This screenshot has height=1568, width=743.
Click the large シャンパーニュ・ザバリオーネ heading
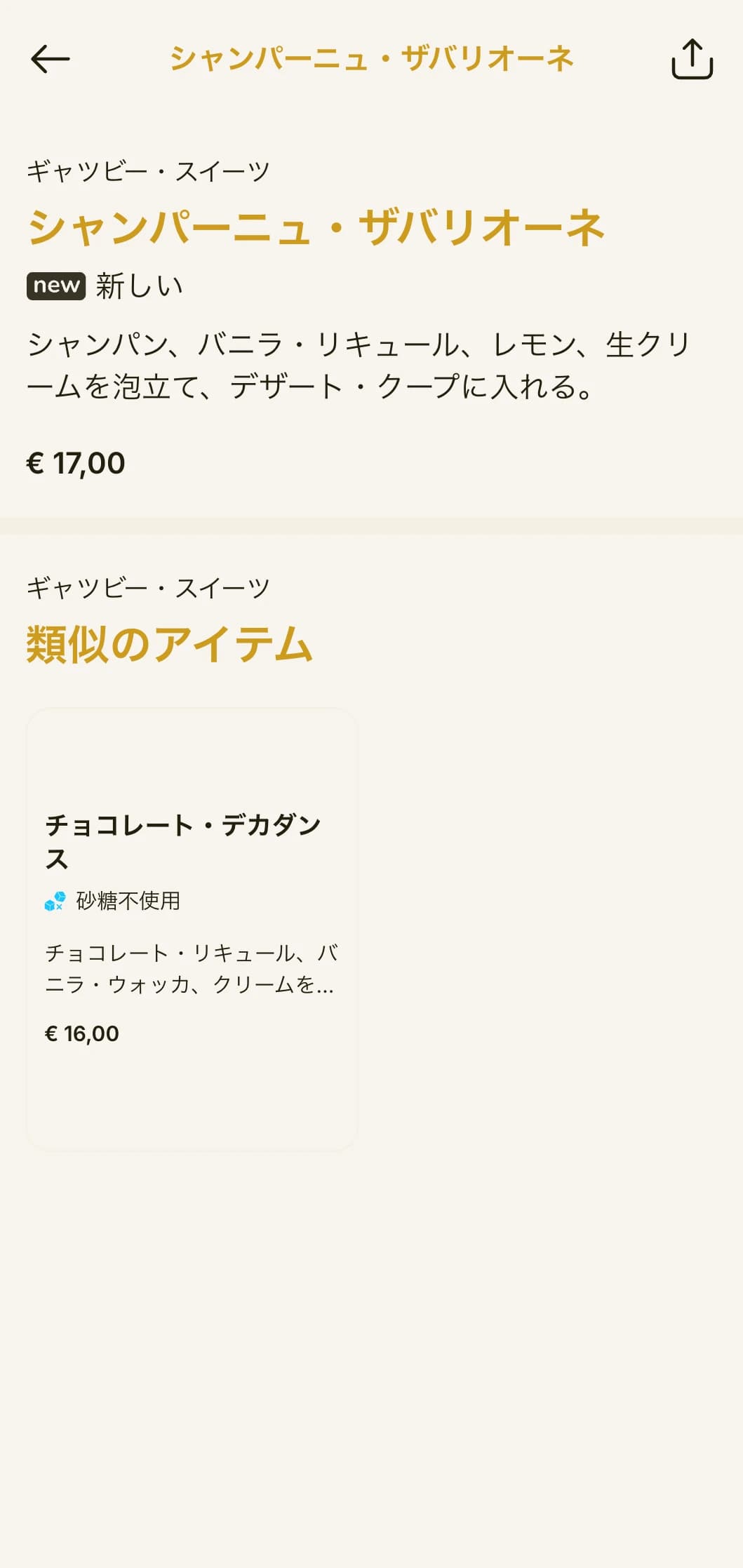[316, 227]
